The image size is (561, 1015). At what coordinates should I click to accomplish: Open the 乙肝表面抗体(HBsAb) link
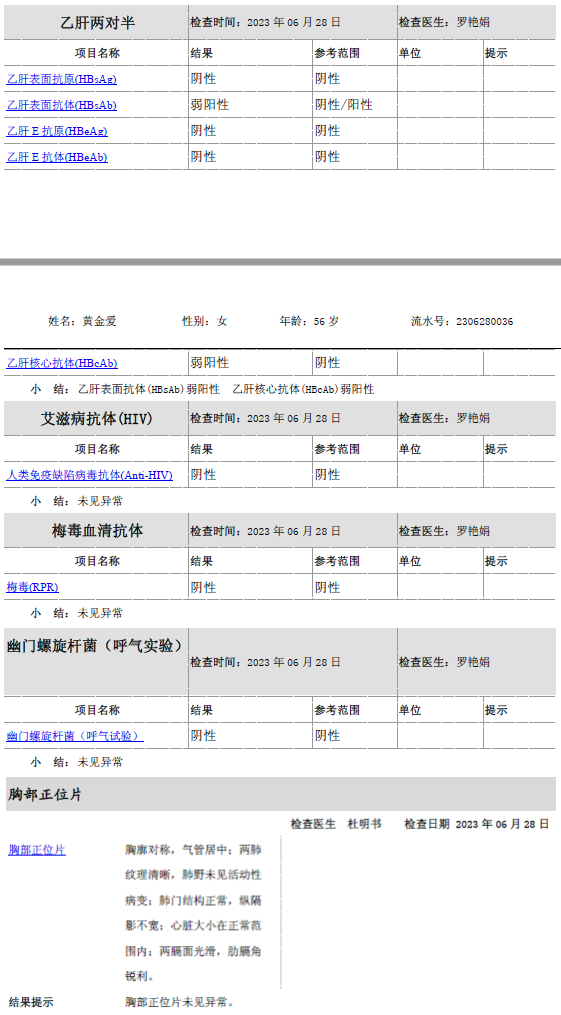pyautogui.click(x=61, y=106)
